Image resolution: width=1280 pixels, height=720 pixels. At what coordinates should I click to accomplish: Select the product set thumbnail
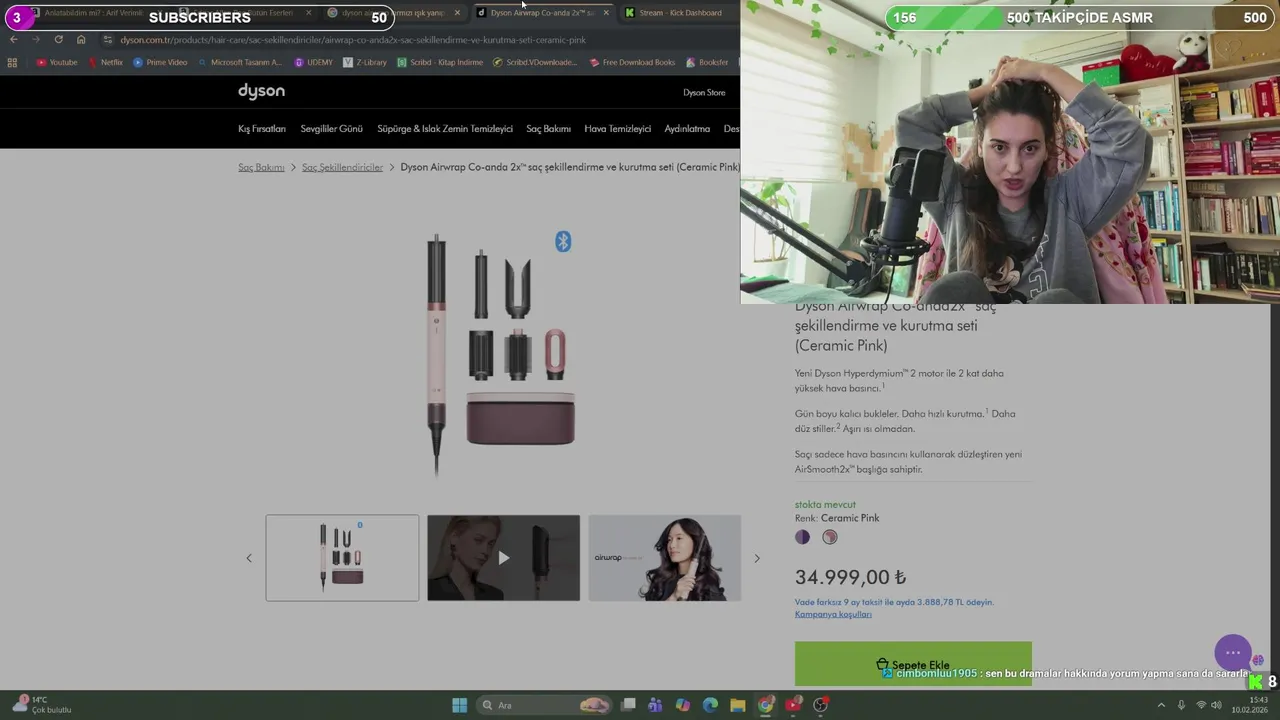(x=342, y=558)
